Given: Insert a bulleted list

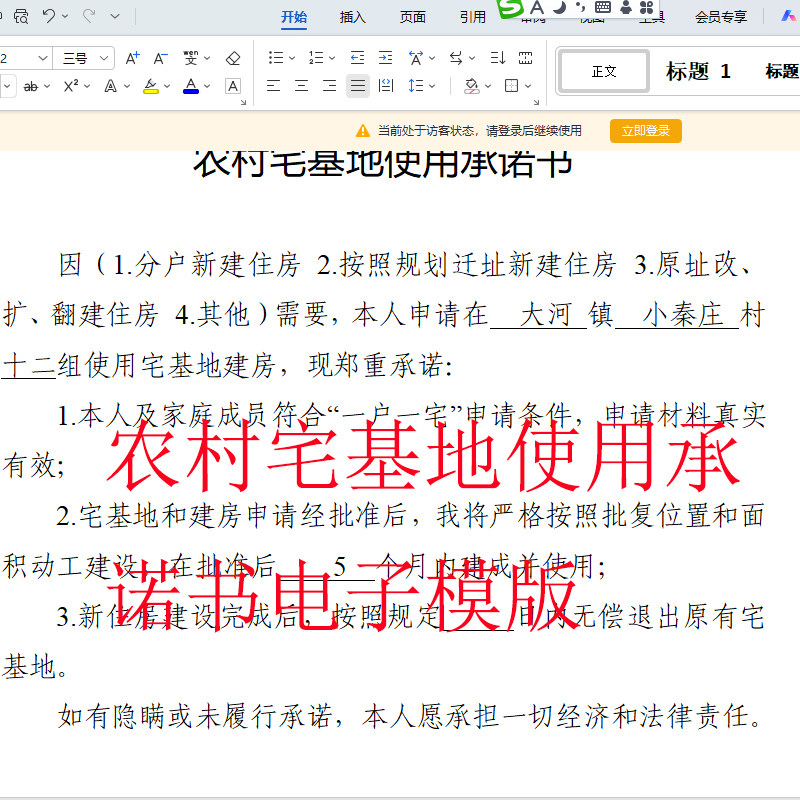Looking at the screenshot, I should click(x=276, y=58).
